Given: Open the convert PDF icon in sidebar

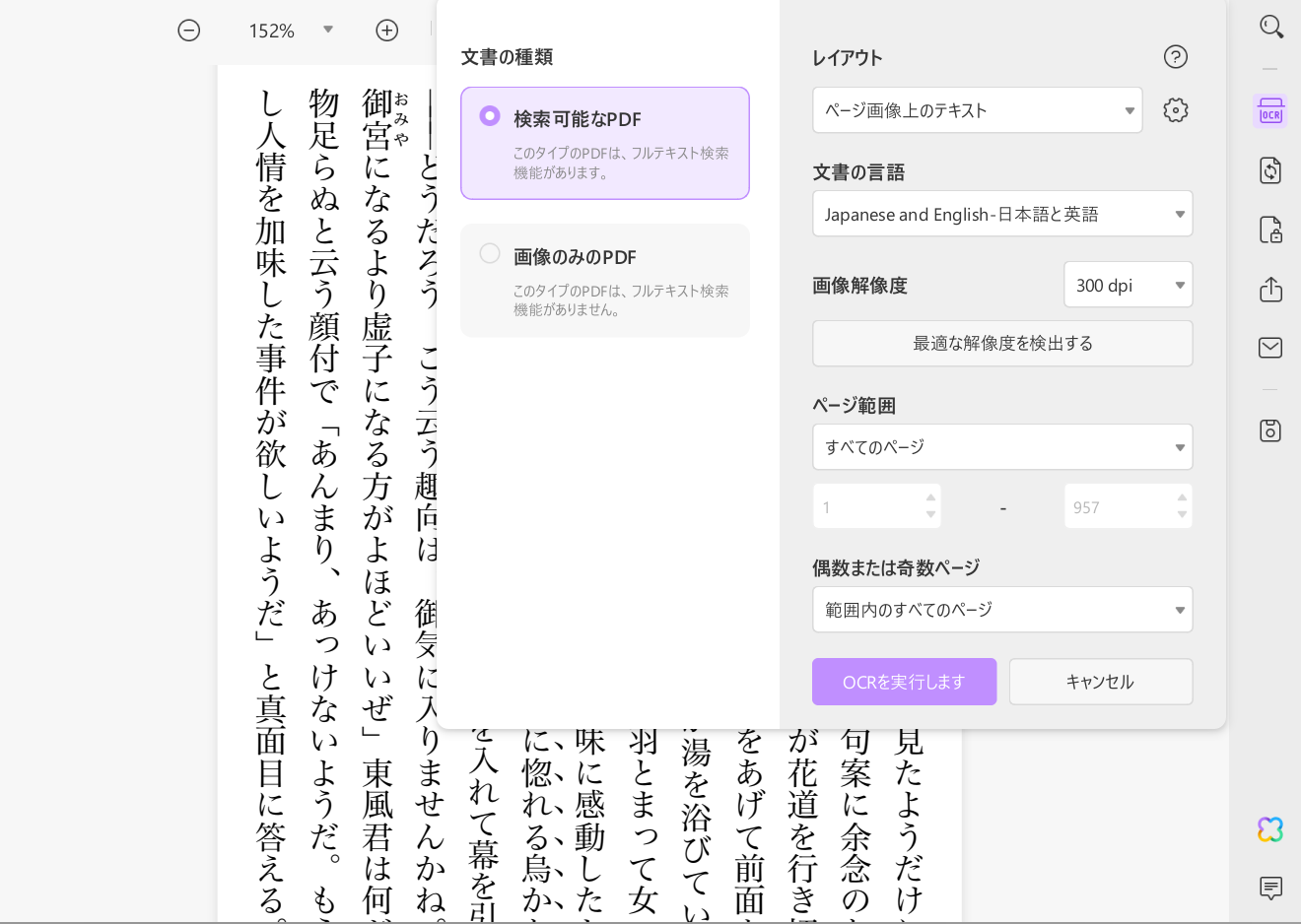Looking at the screenshot, I should (x=1270, y=170).
